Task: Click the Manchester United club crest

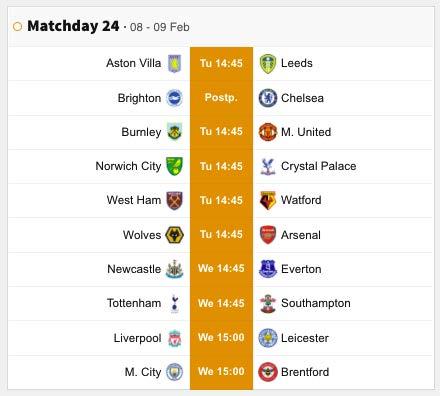Action: 268,132
